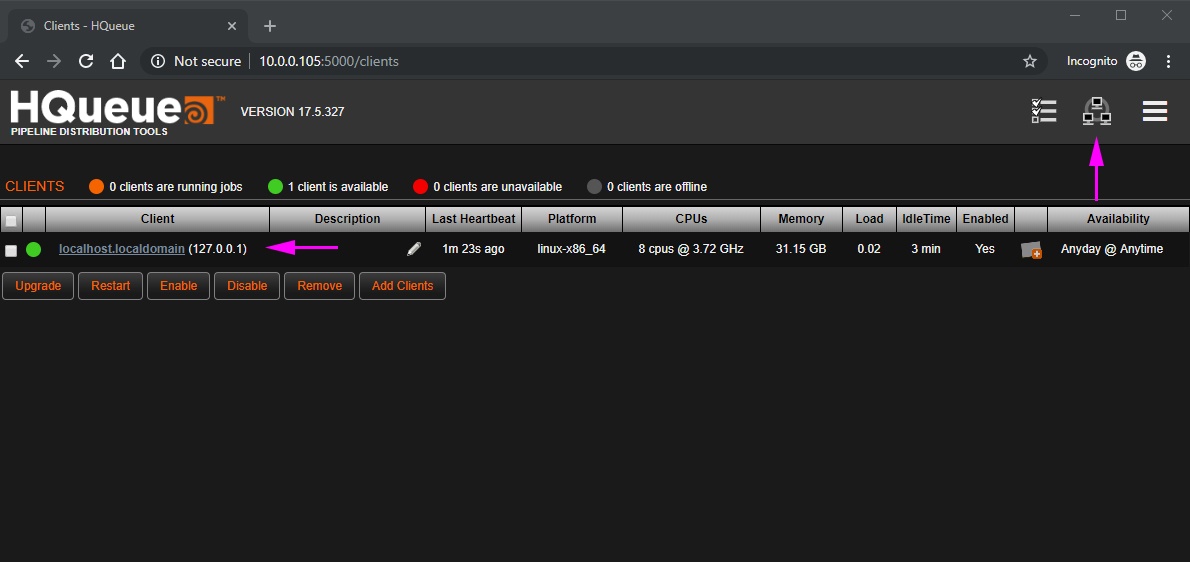Sort by the IdleTime column header
This screenshot has height=562, width=1190.
coord(927,219)
